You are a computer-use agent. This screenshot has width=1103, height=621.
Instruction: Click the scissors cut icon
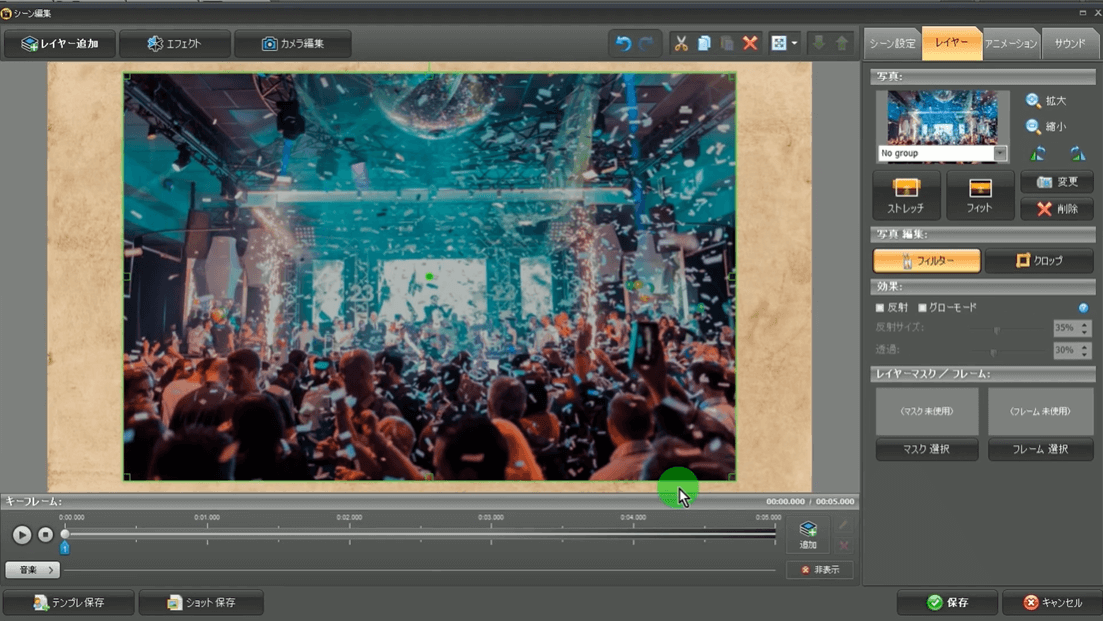[681, 44]
